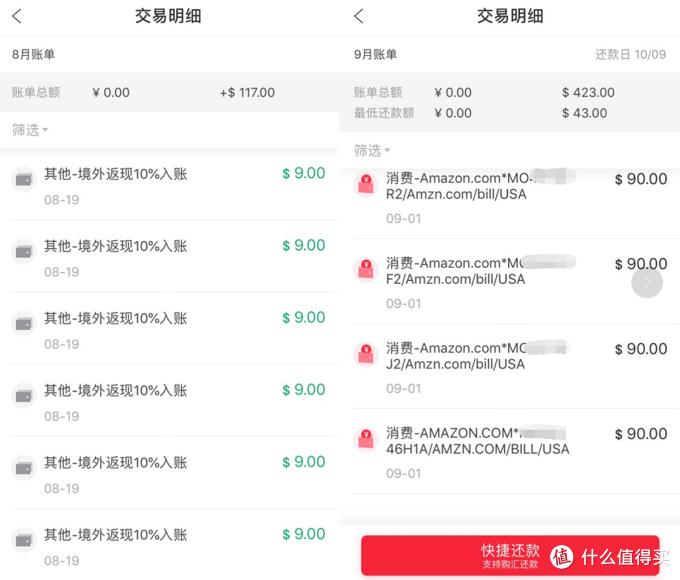Screen dimensions: 680x580
Task: Select the +$ 117.00 bill total in 8月账单
Action: [x=247, y=92]
